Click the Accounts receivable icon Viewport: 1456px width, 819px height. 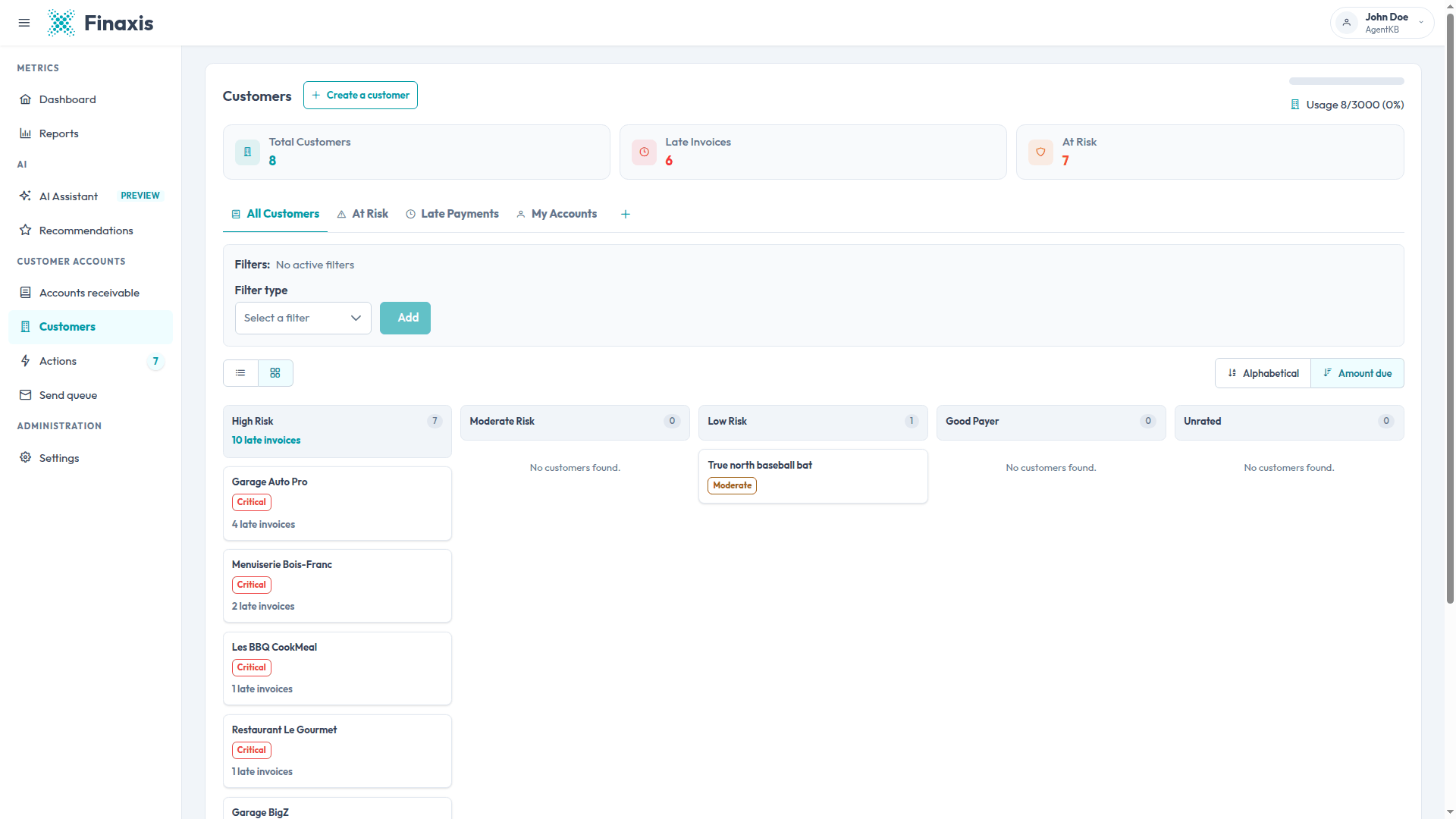coord(25,293)
